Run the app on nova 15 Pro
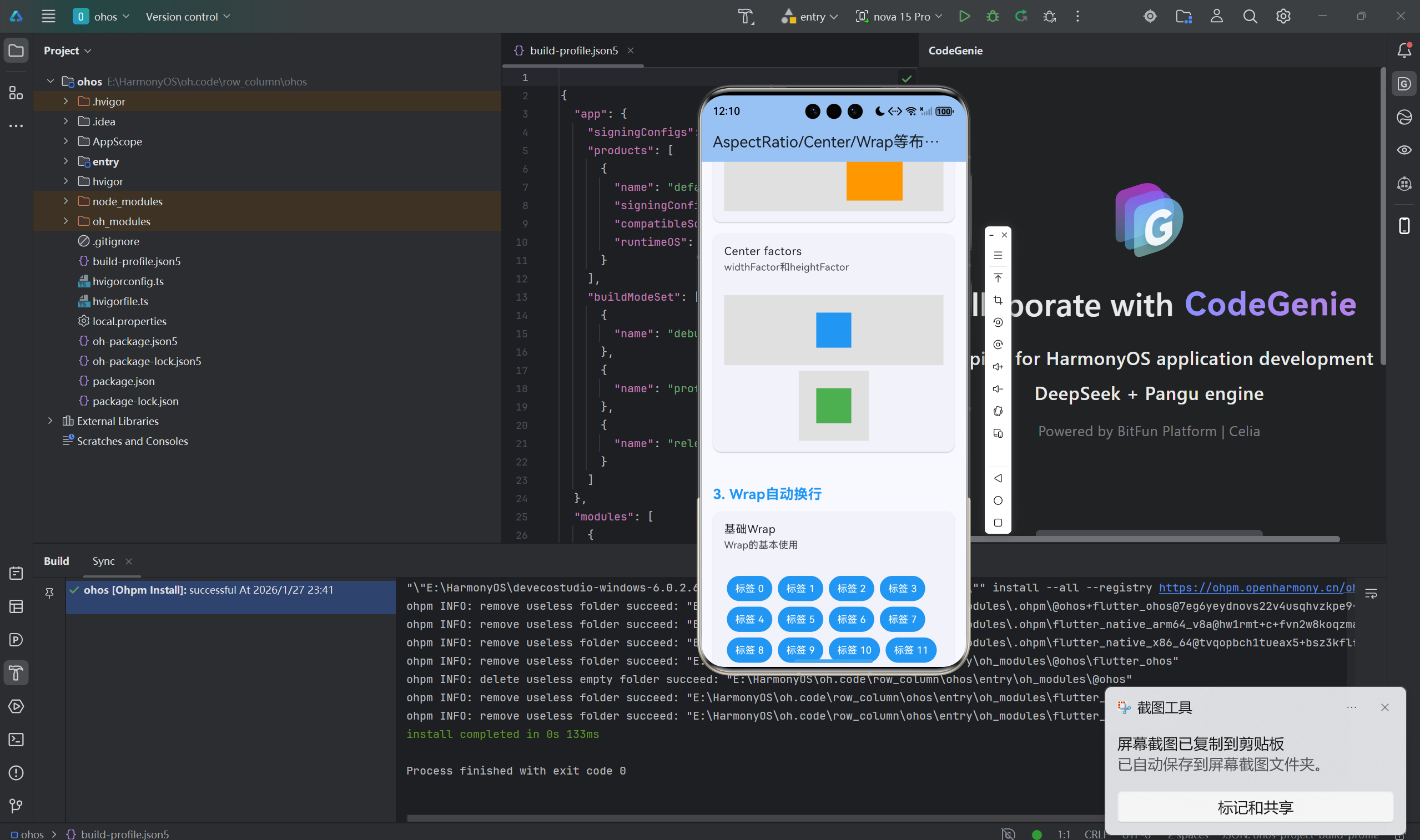 click(965, 17)
